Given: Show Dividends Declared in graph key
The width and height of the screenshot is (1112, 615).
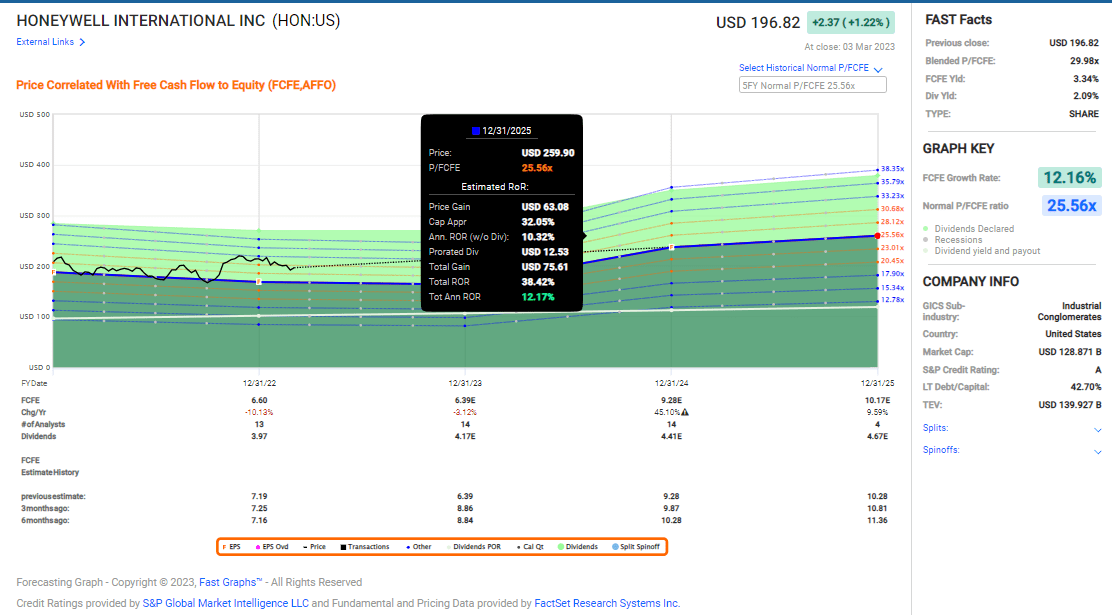Looking at the screenshot, I should click(x=969, y=228).
